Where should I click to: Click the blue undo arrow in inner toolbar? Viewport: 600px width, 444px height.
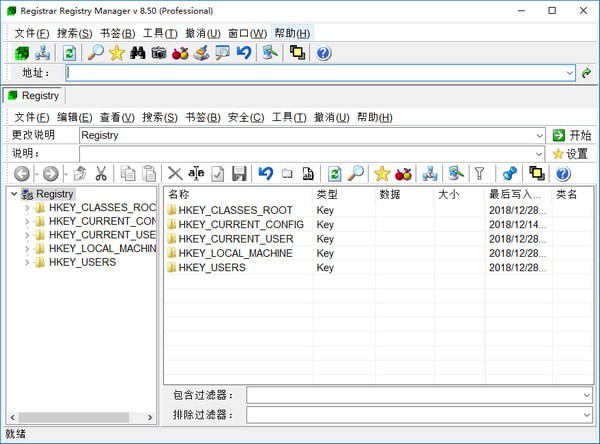pyautogui.click(x=266, y=174)
